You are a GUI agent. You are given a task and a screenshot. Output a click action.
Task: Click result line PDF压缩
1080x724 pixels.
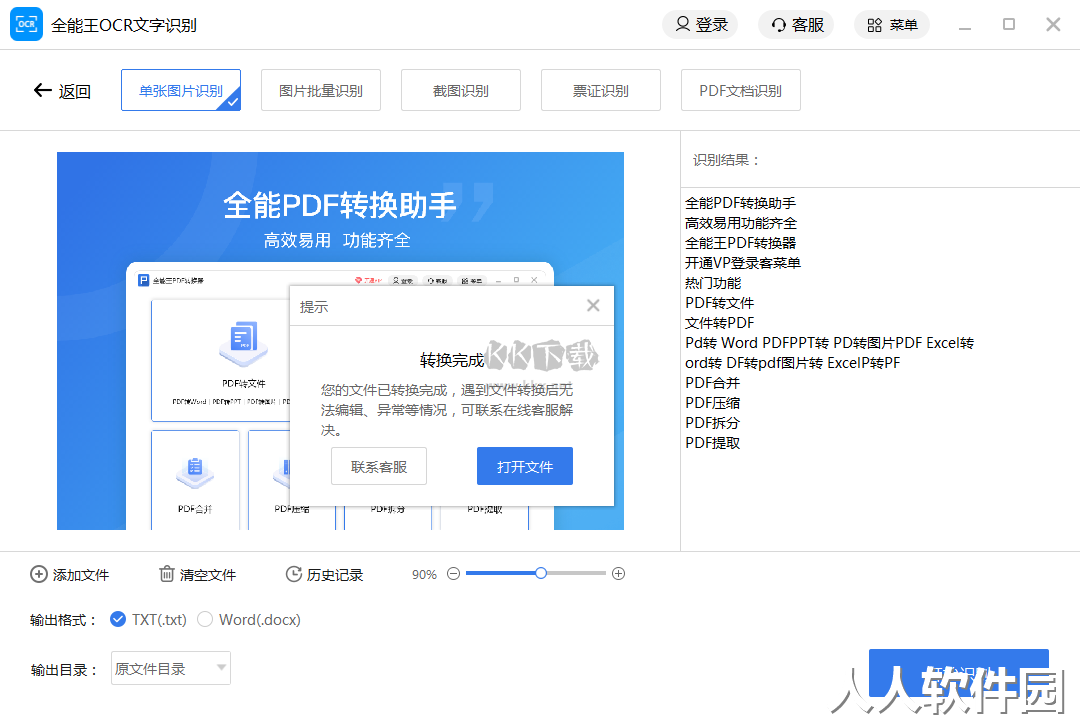pos(712,403)
